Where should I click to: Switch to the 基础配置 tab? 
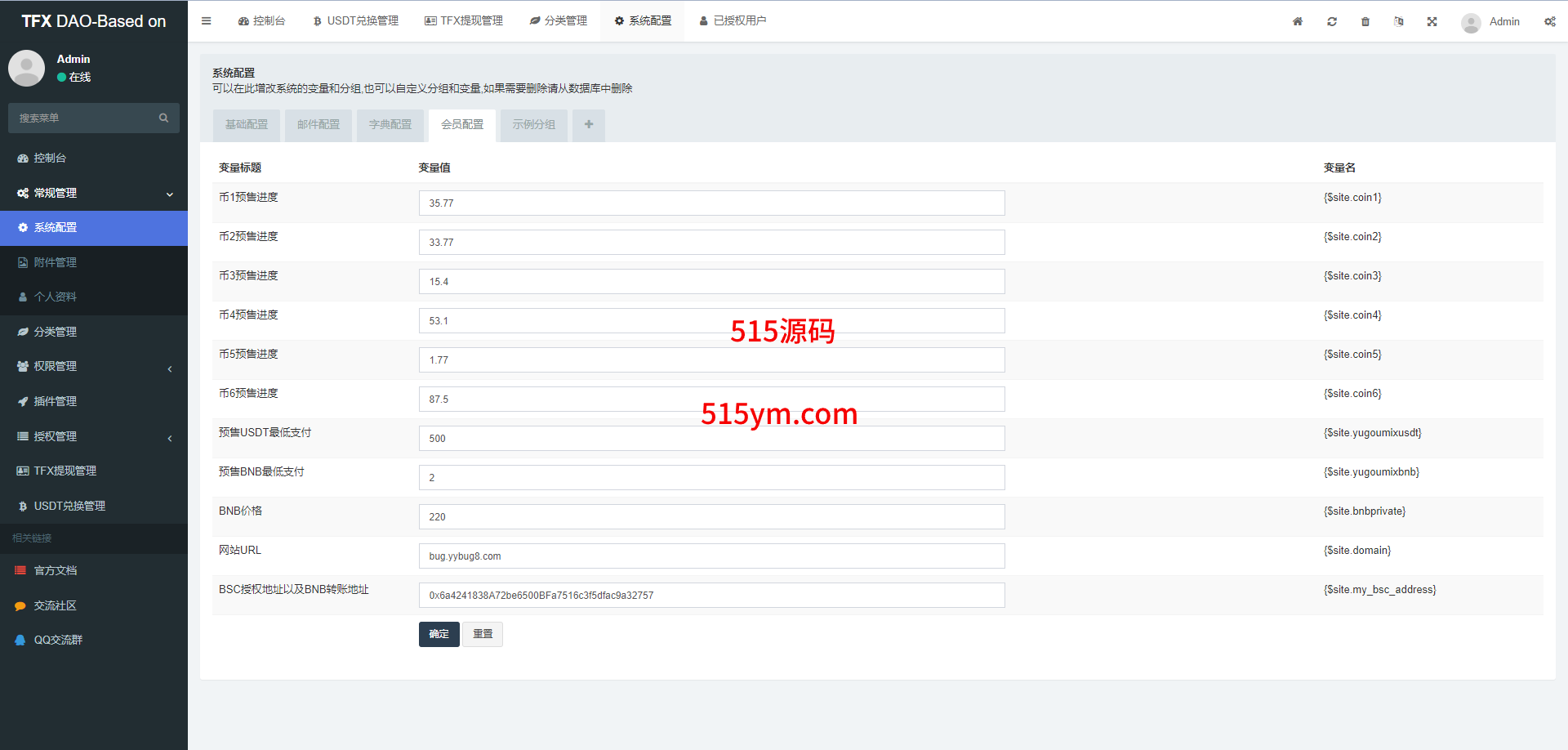coord(247,125)
